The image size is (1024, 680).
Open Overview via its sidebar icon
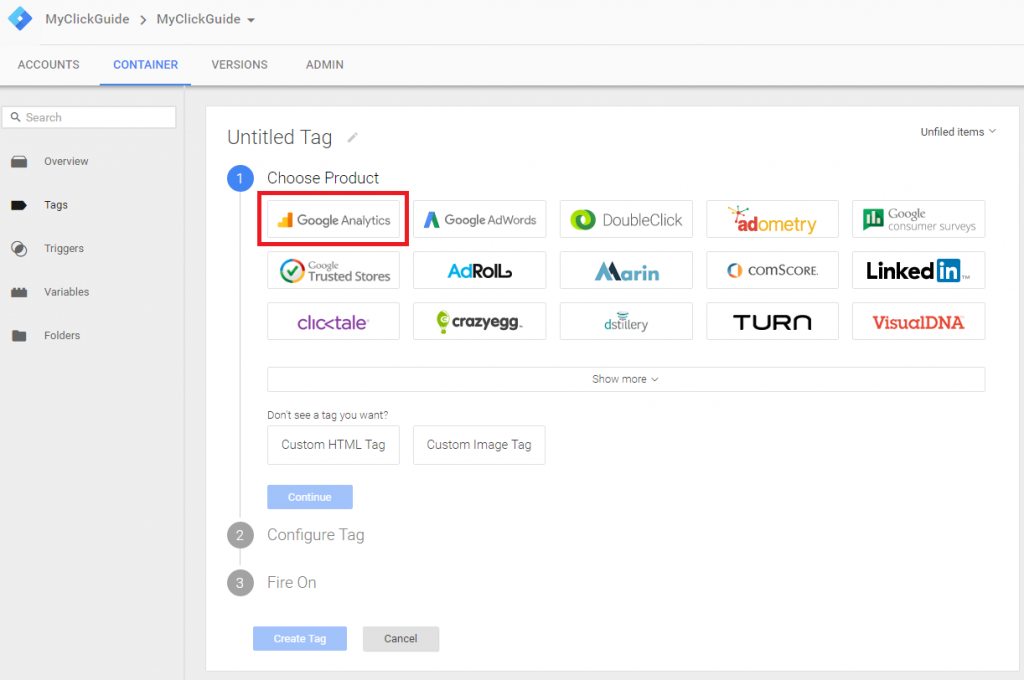(19, 161)
